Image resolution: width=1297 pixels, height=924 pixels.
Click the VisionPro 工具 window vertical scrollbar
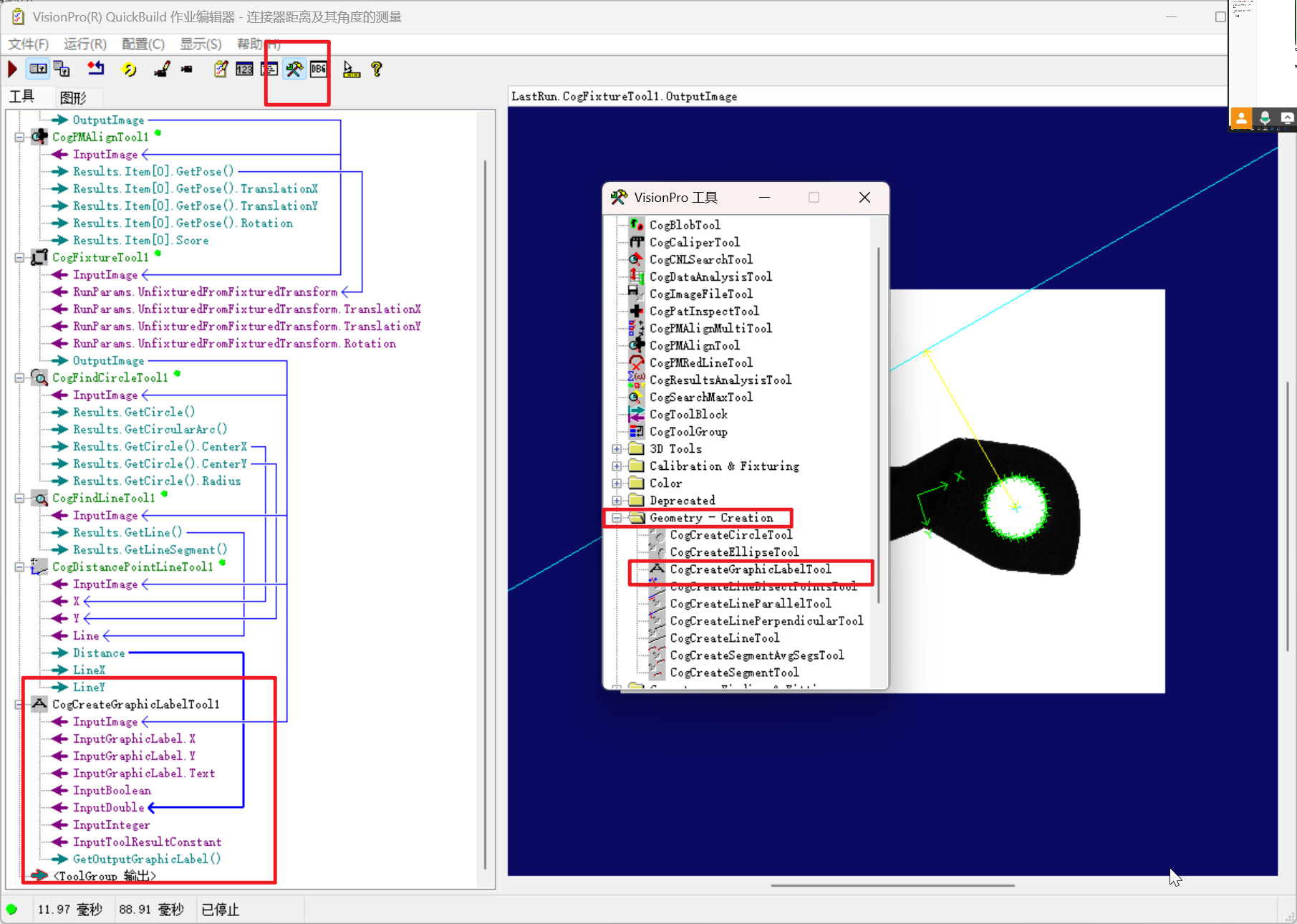879,426
